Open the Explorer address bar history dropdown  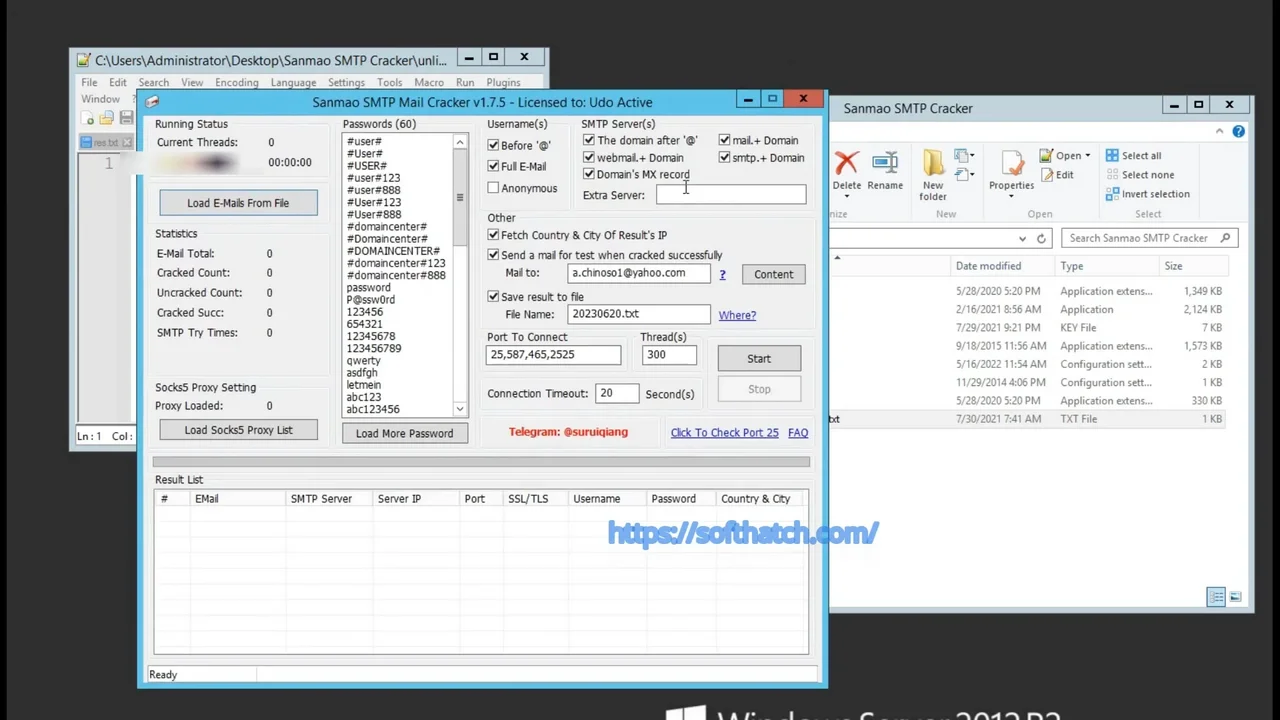[1022, 238]
